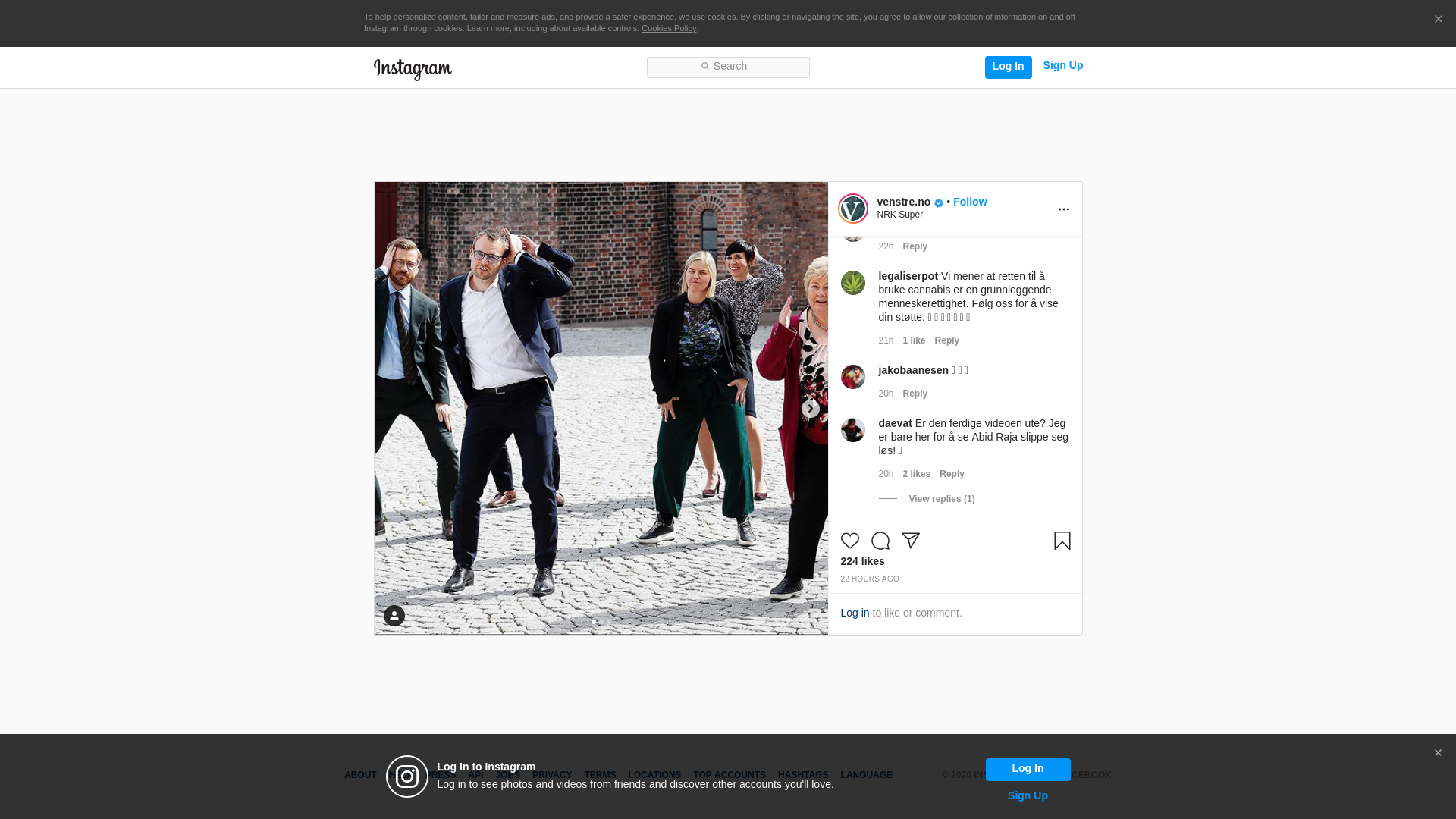Click the verified badge icon

[939, 203]
